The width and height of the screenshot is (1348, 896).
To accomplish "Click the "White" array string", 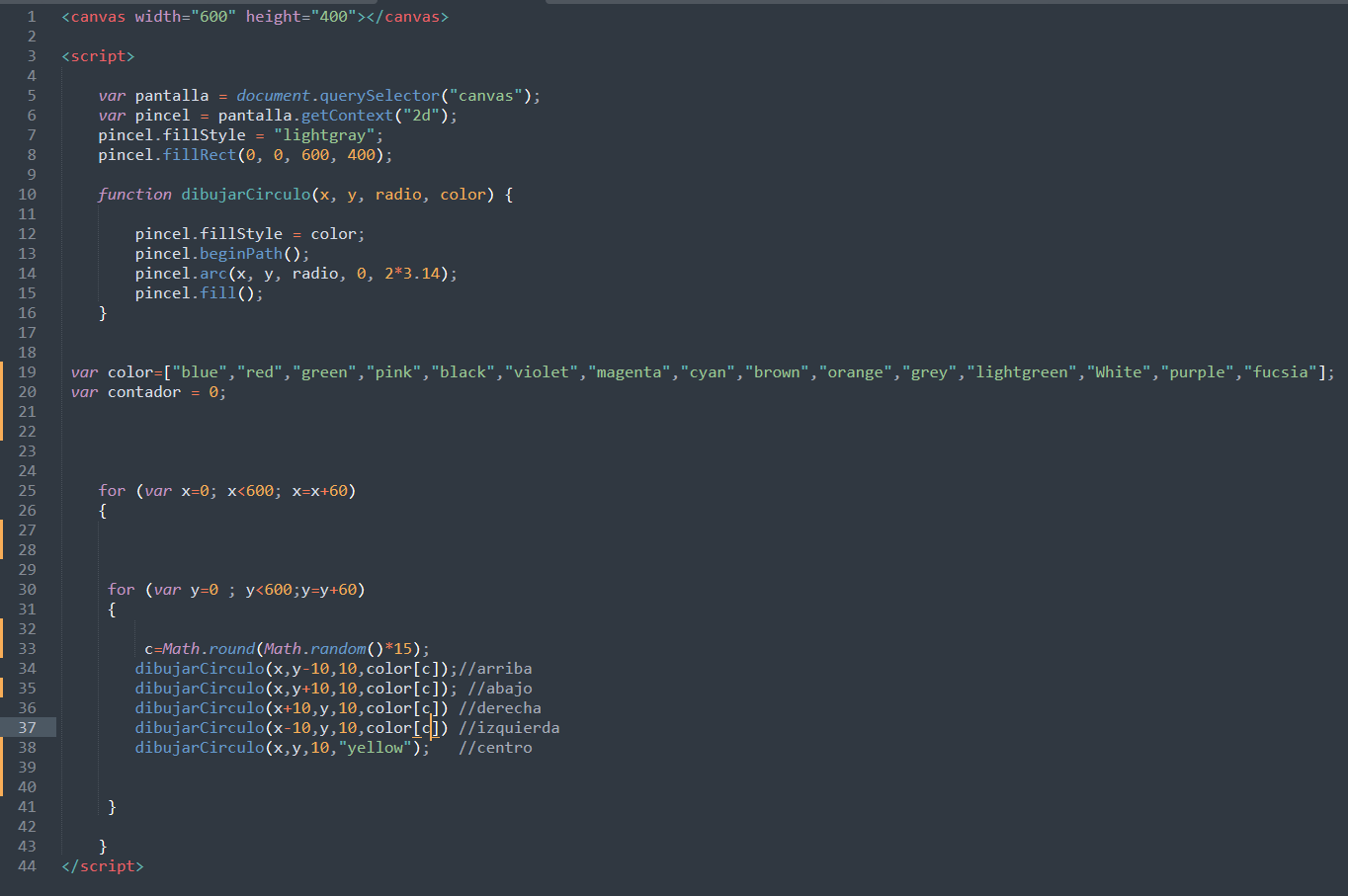I will point(1119,372).
